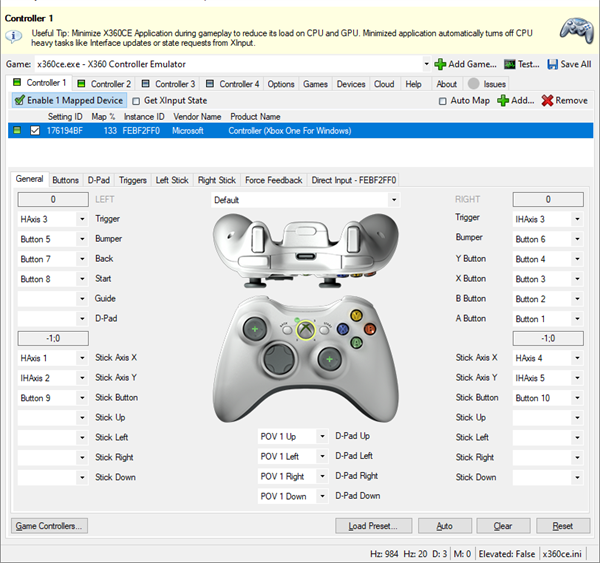Click the Test monitor icon
Image resolution: width=600 pixels, height=563 pixels.
pos(509,64)
